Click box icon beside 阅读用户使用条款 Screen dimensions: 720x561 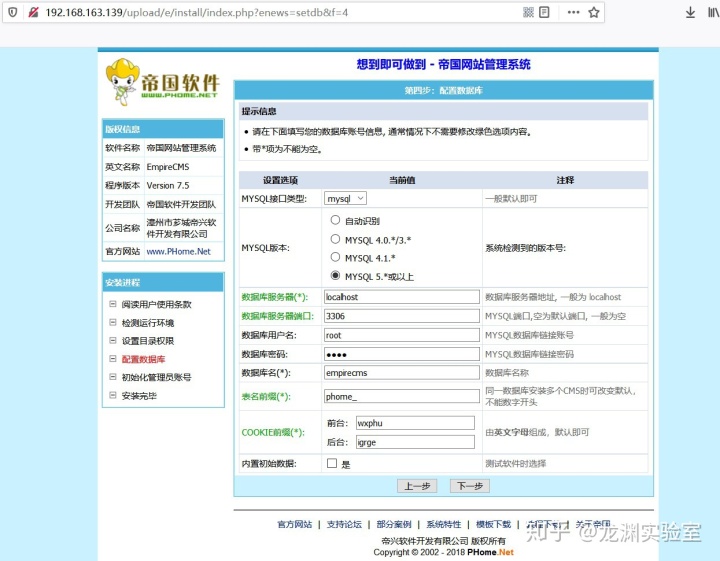pos(112,304)
